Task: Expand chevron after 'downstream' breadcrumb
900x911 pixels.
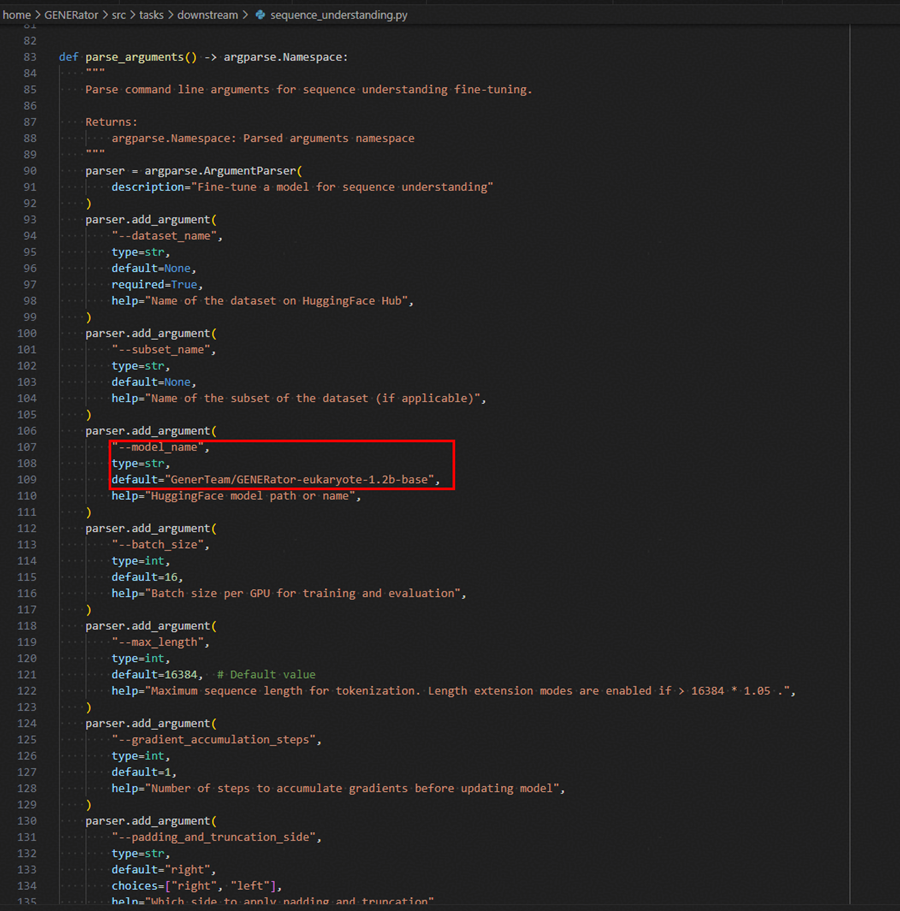Action: 245,15
